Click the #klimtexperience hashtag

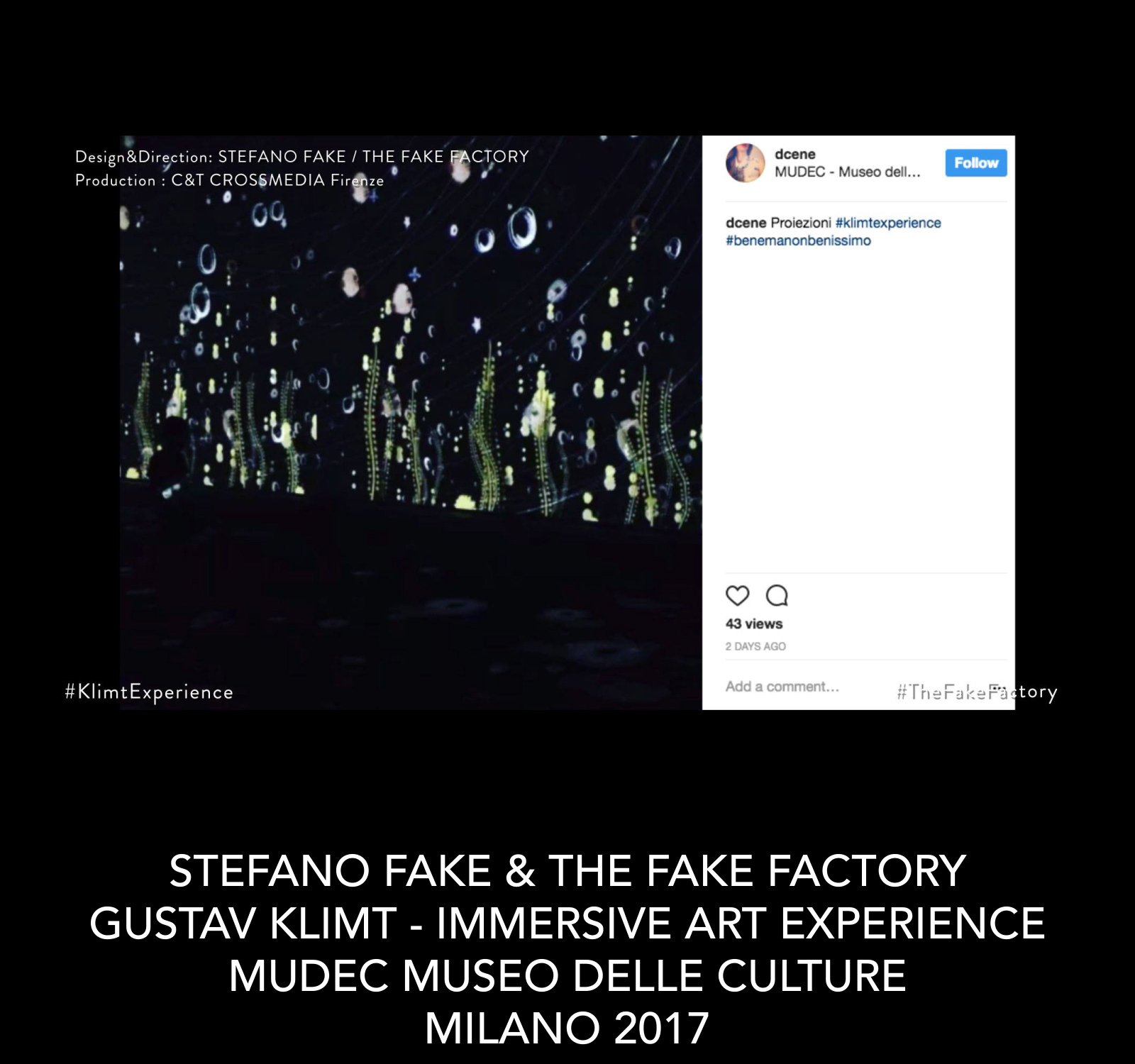888,223
